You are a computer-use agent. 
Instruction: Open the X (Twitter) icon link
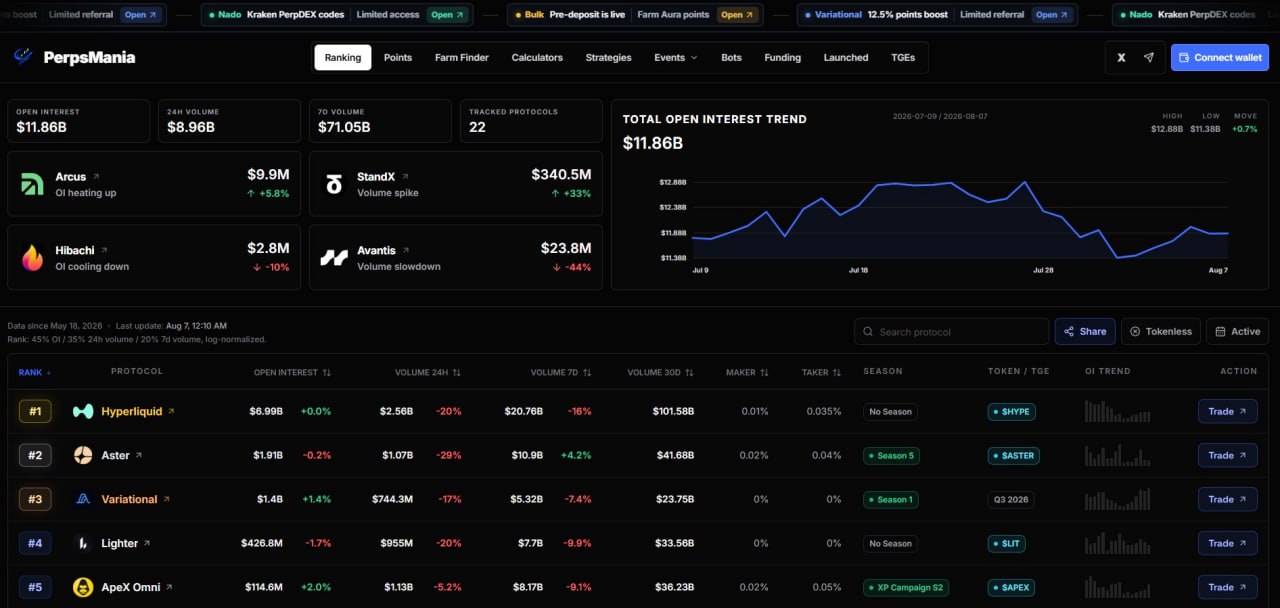tap(1121, 58)
